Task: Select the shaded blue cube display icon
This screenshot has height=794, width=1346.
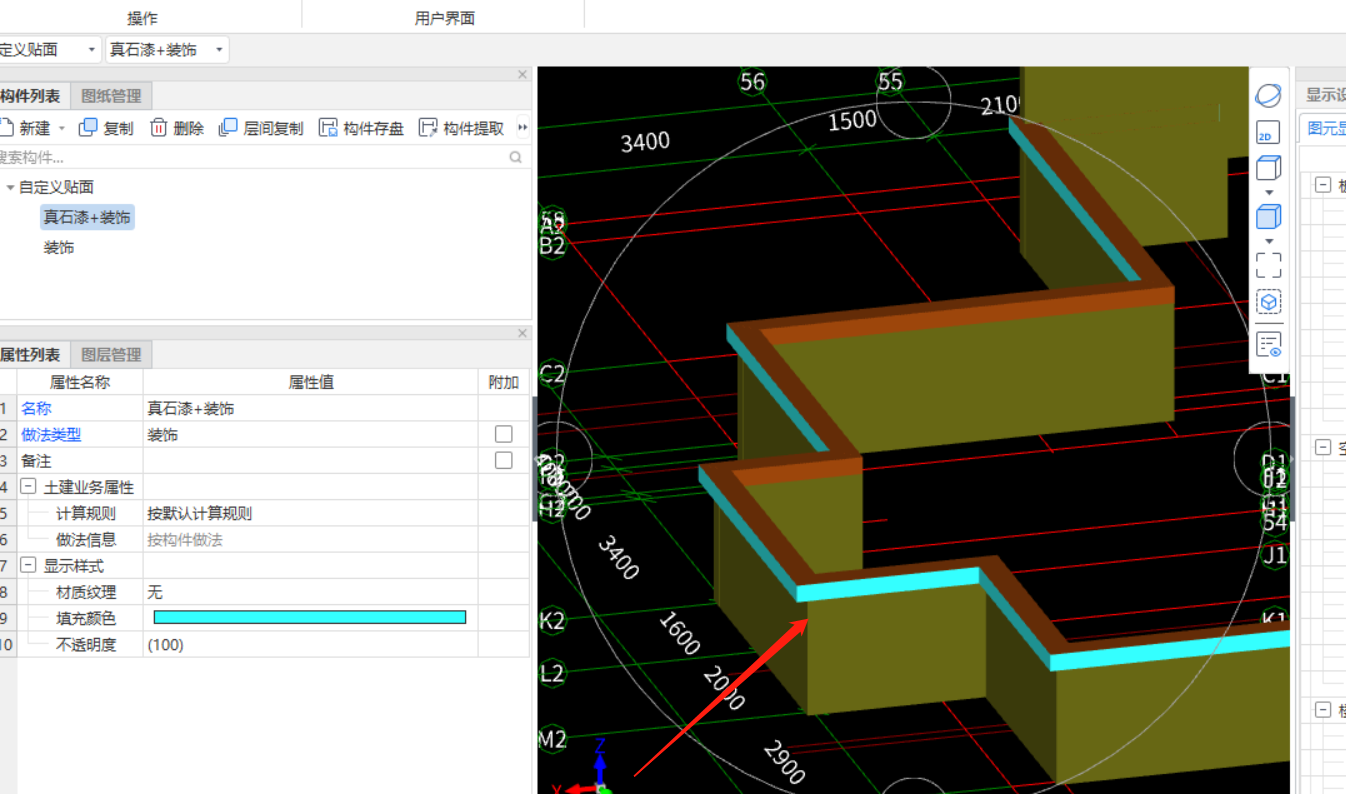Action: pyautogui.click(x=1268, y=216)
